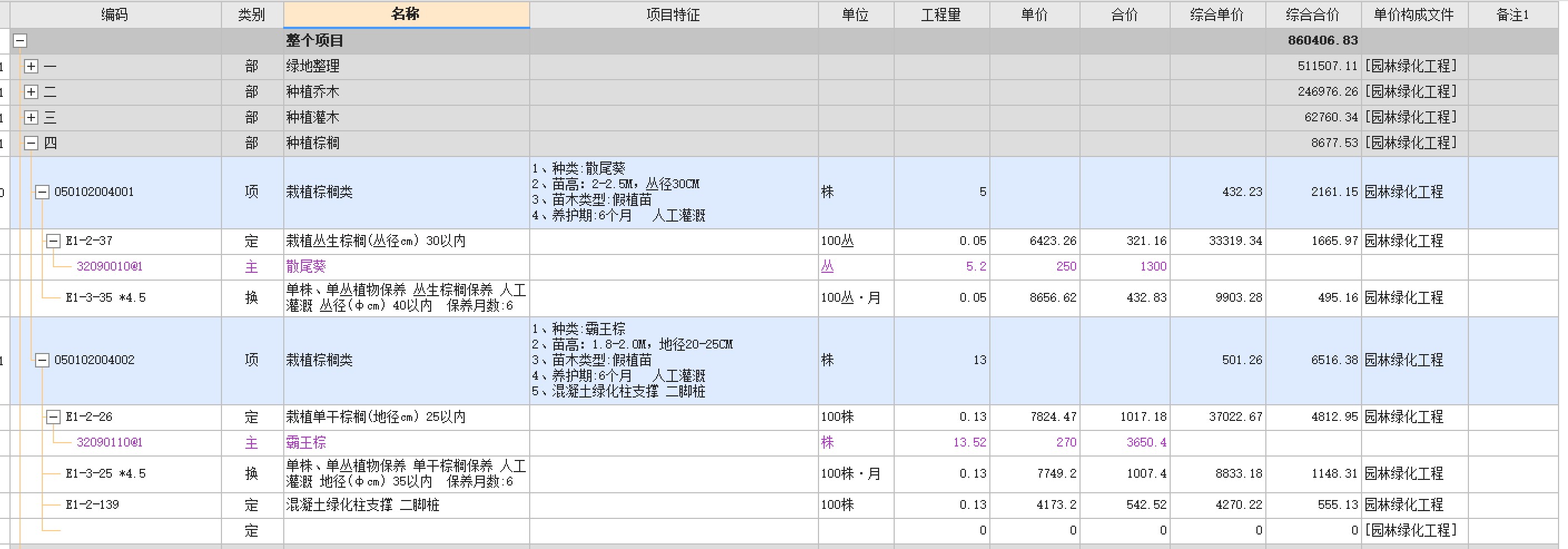Viewport: 1568px width, 549px height.
Task: Collapse quota row E1-2-37
Action: 53,241
